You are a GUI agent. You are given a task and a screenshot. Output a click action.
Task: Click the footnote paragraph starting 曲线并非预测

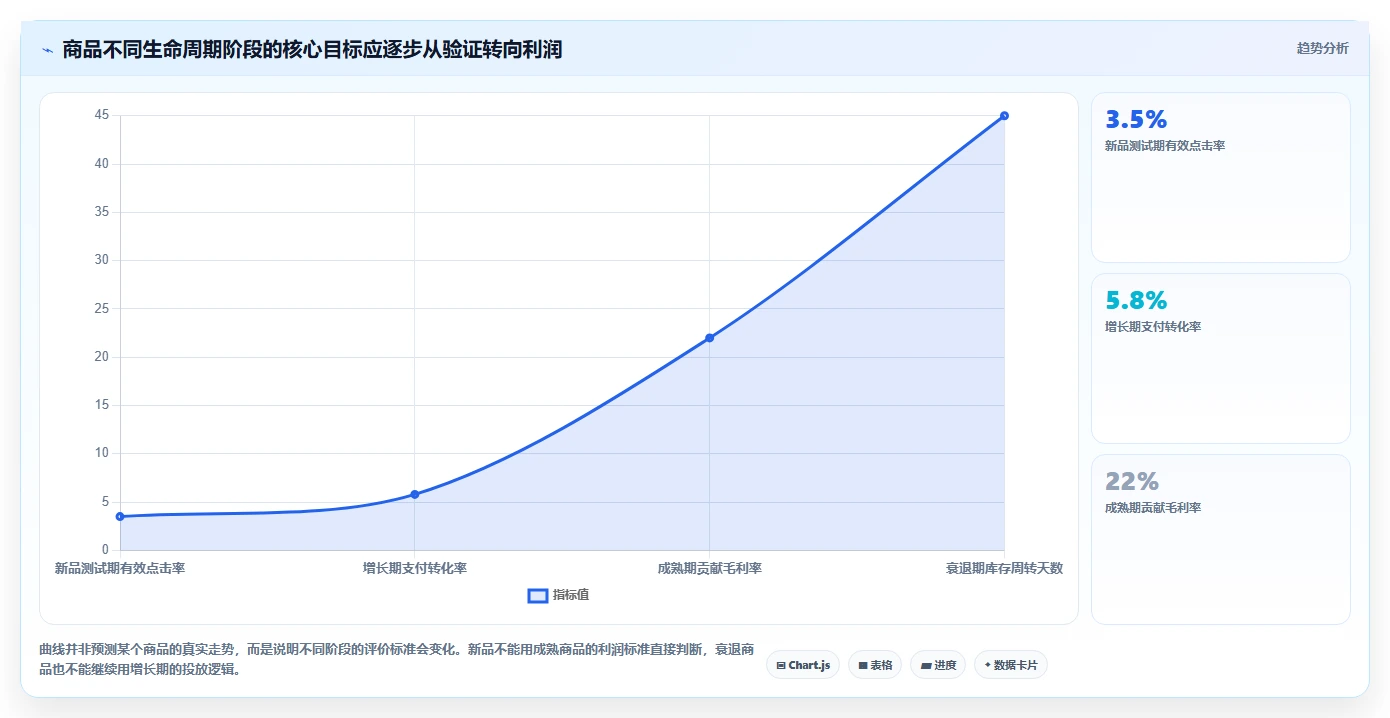397,659
